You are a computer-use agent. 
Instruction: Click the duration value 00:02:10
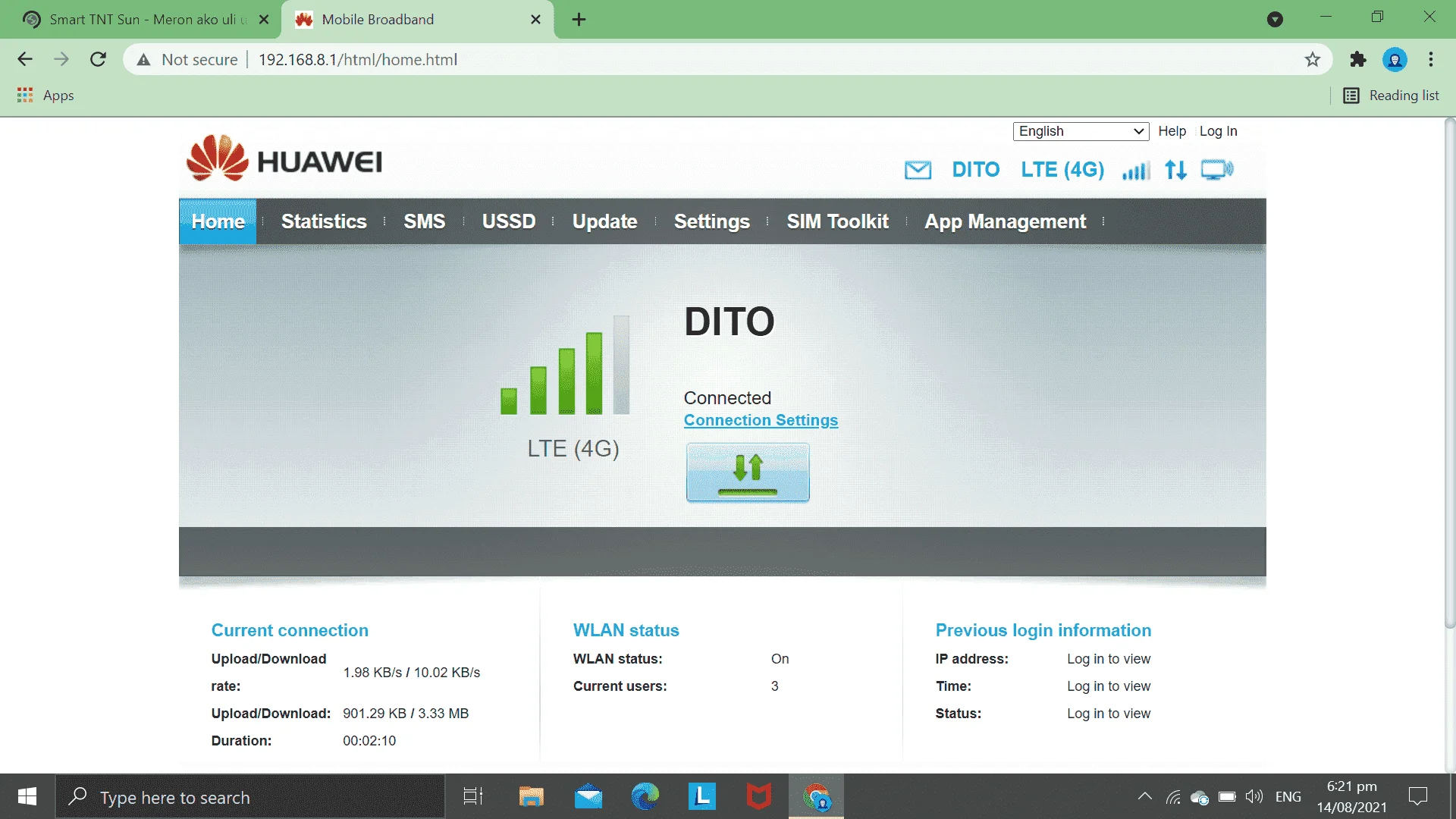click(369, 741)
